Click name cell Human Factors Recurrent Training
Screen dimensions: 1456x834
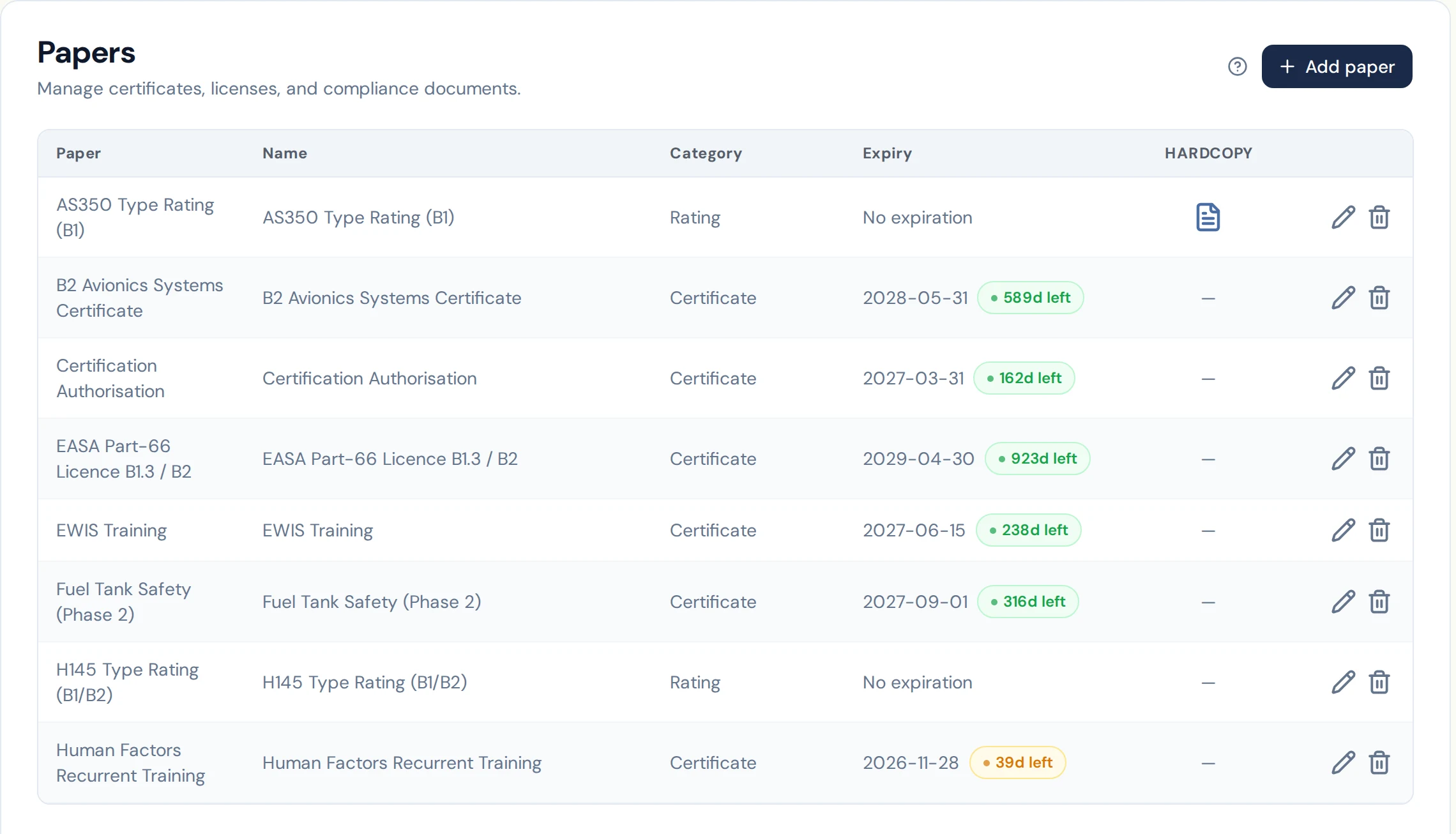point(402,762)
